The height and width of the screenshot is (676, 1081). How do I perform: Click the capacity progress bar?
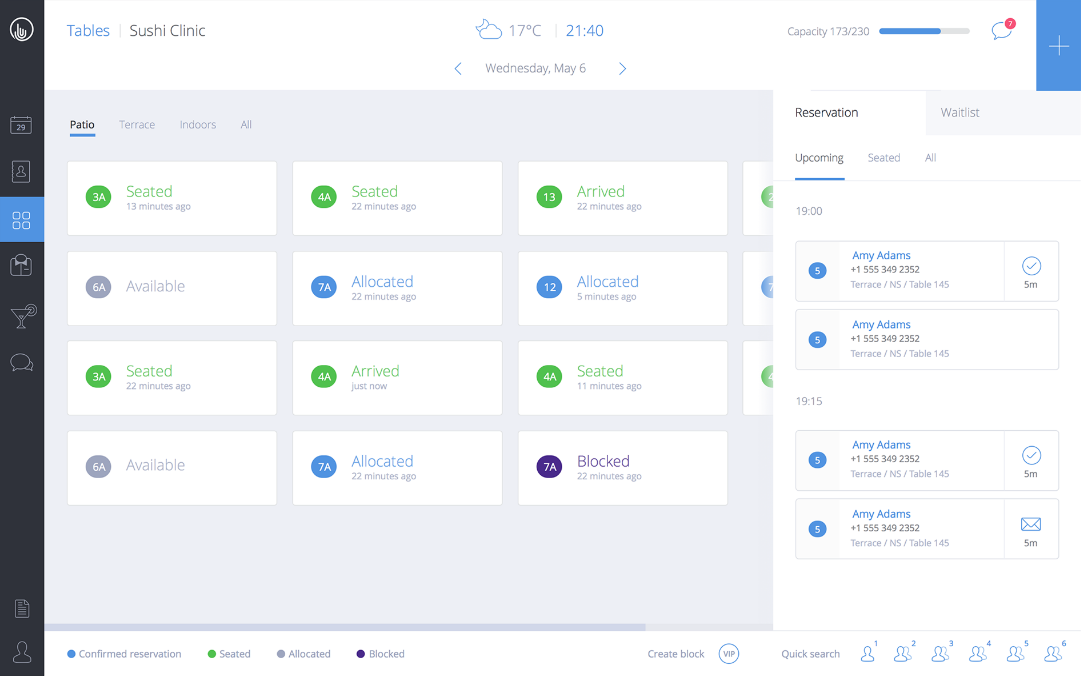923,32
